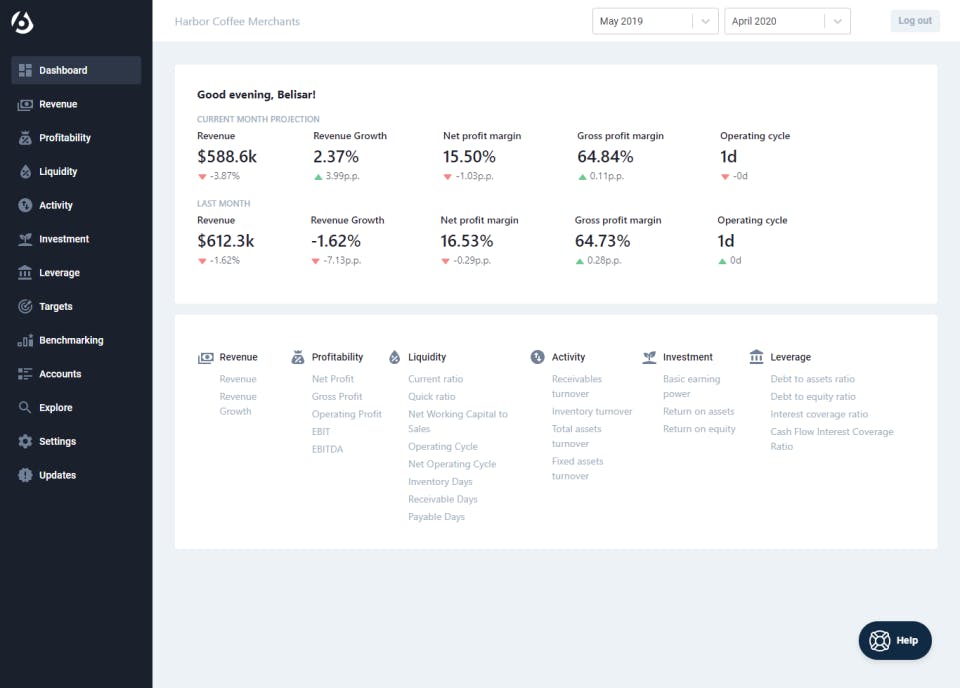This screenshot has height=688, width=960.
Task: Open the Gross Profit link
Action: tap(337, 397)
